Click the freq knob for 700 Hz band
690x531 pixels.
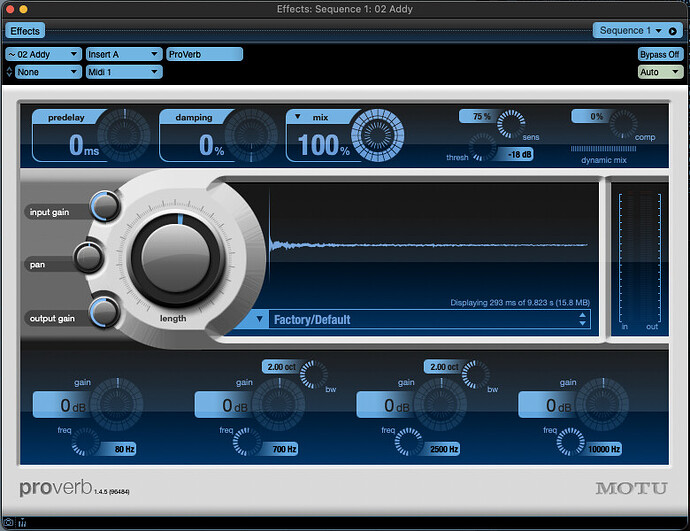pos(247,442)
